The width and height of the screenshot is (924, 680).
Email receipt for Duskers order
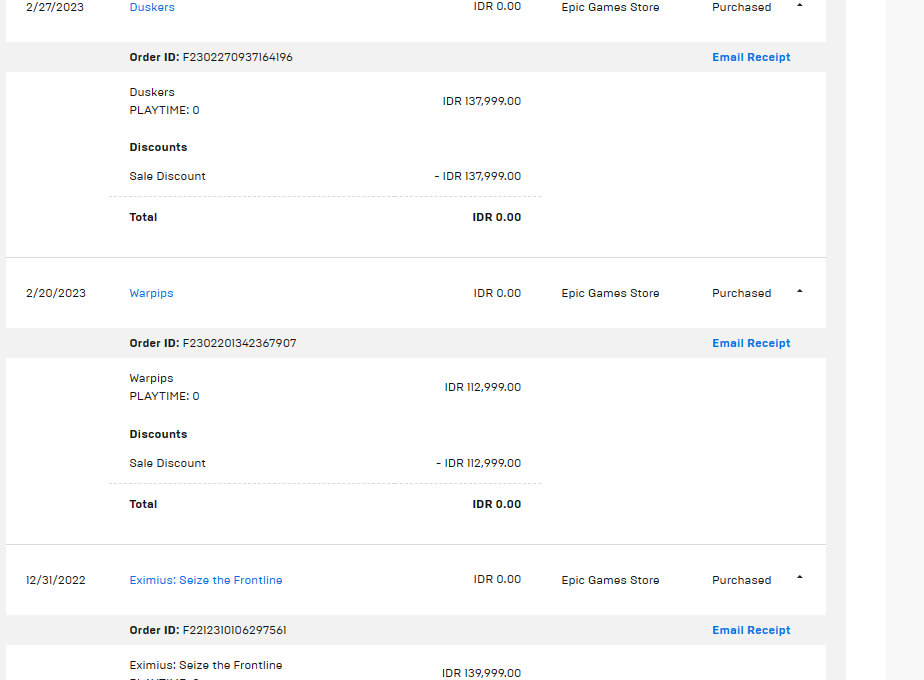tap(751, 57)
